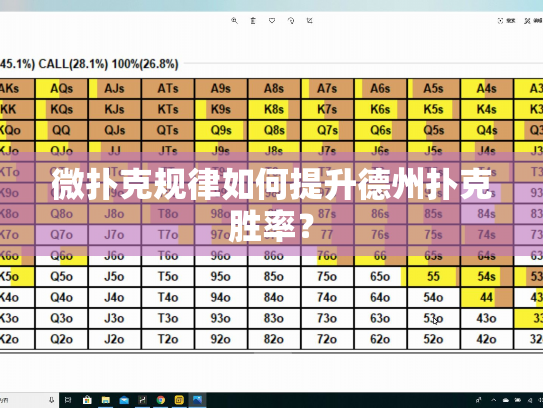This screenshot has height=408, width=543.
Task: Switch to the Photos app taskbar icon
Action: click(197, 400)
